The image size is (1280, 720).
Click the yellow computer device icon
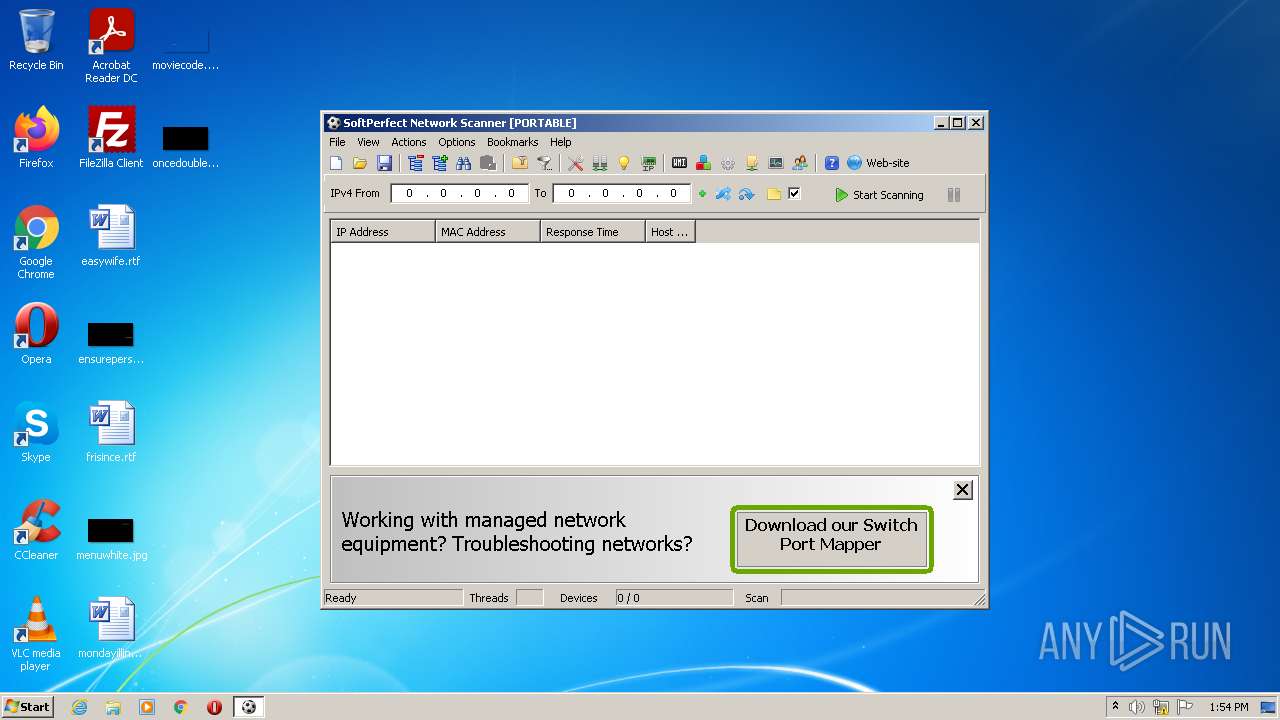(x=752, y=163)
